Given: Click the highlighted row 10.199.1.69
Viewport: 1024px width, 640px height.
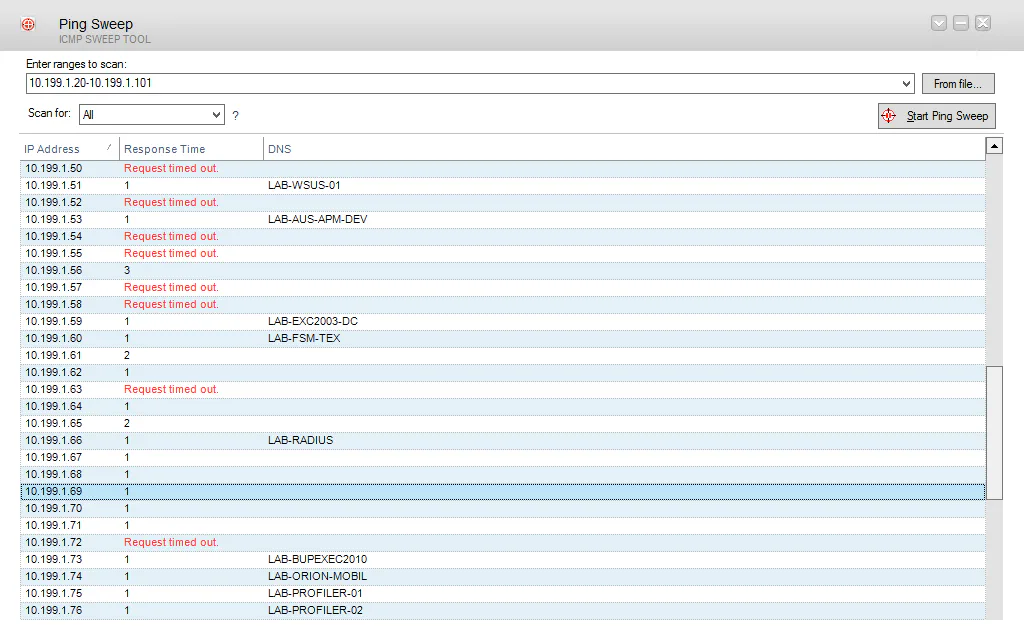Looking at the screenshot, I should pos(502,491).
